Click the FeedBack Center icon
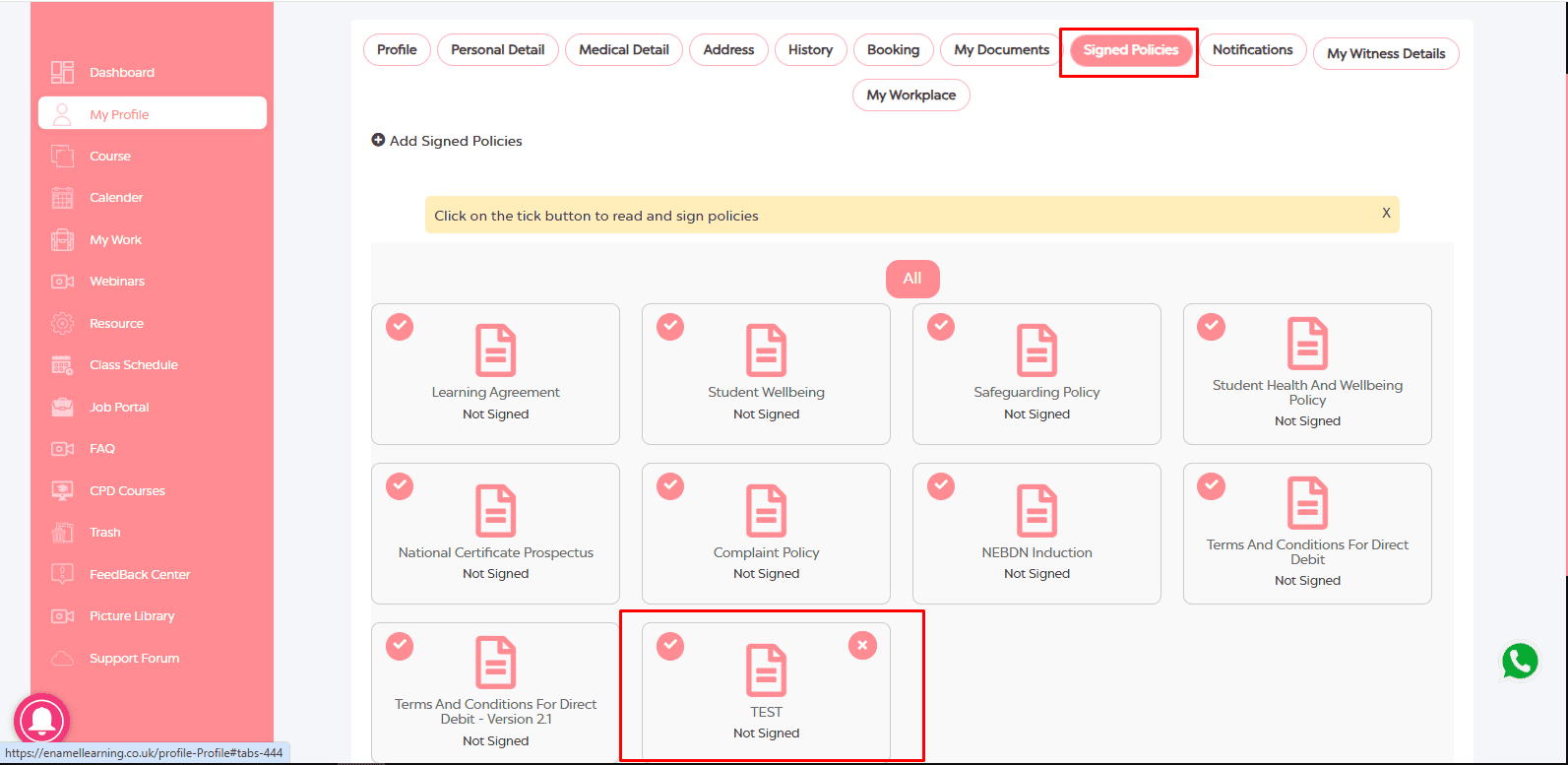This screenshot has width=1568, height=765. 62,574
